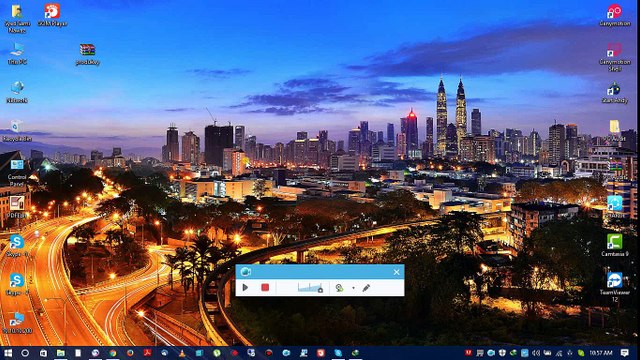Click the 10:57 AM taskbar clock
This screenshot has width=640, height=360.
(x=601, y=353)
